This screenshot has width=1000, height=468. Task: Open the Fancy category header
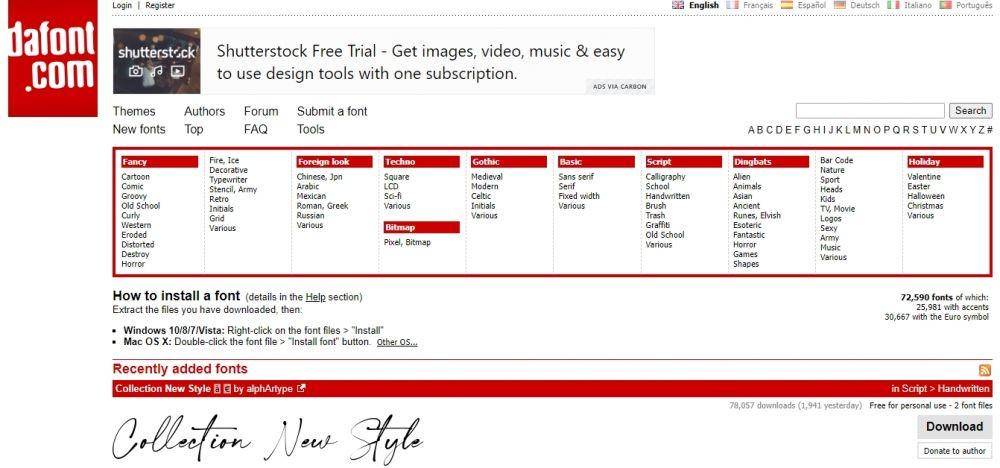pyautogui.click(x=159, y=162)
